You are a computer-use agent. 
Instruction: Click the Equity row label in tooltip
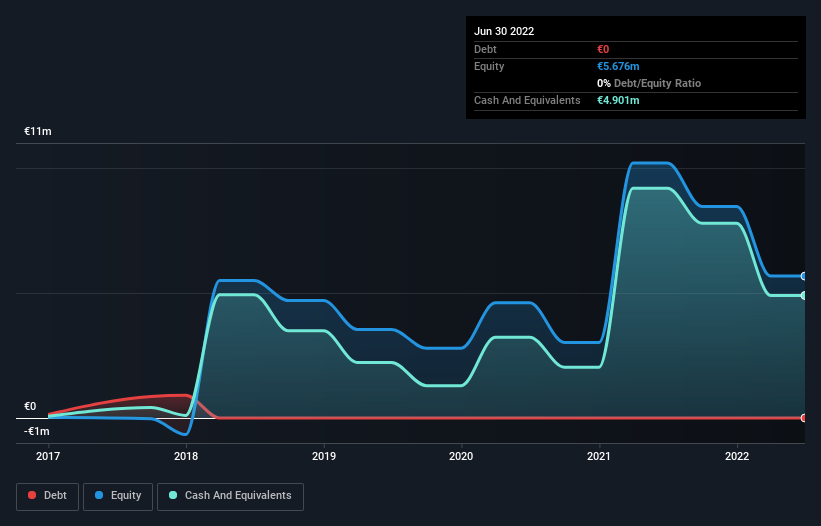click(489, 66)
